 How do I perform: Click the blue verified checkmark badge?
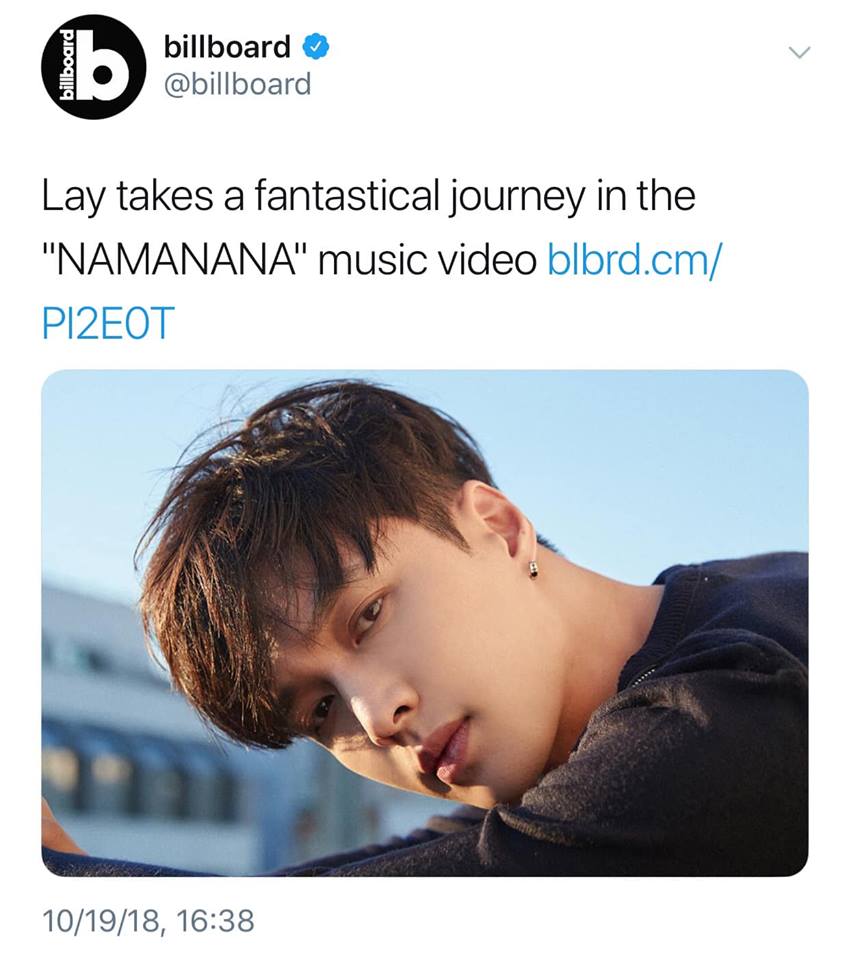(x=317, y=47)
